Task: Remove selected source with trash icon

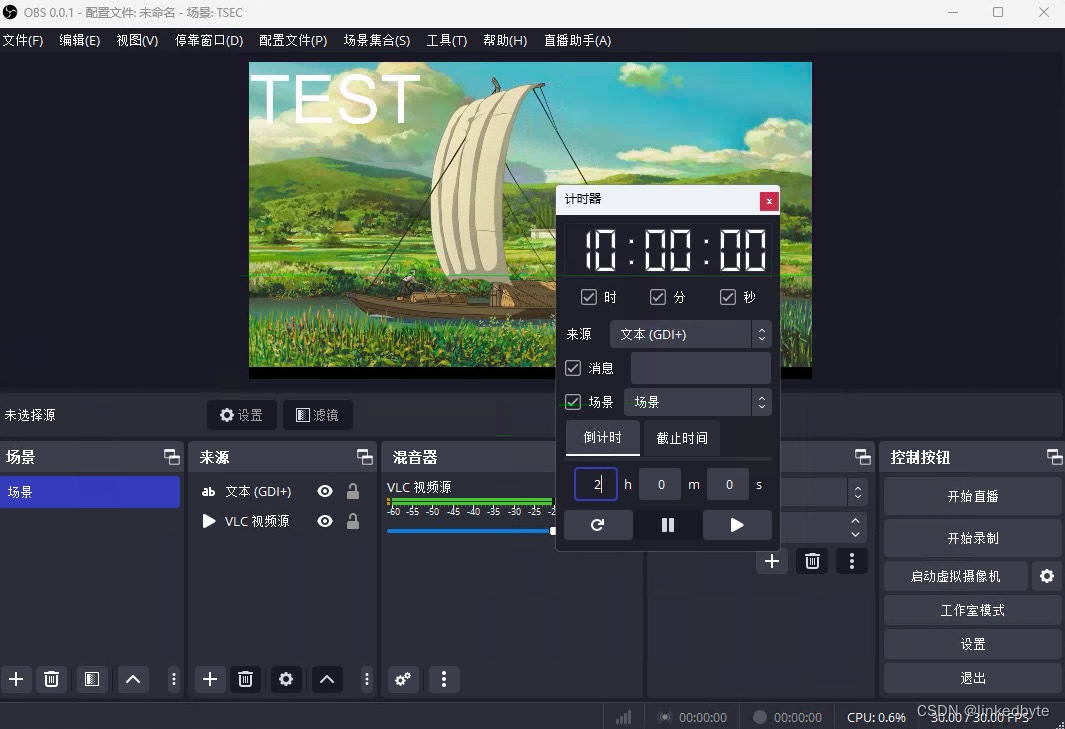Action: click(245, 679)
